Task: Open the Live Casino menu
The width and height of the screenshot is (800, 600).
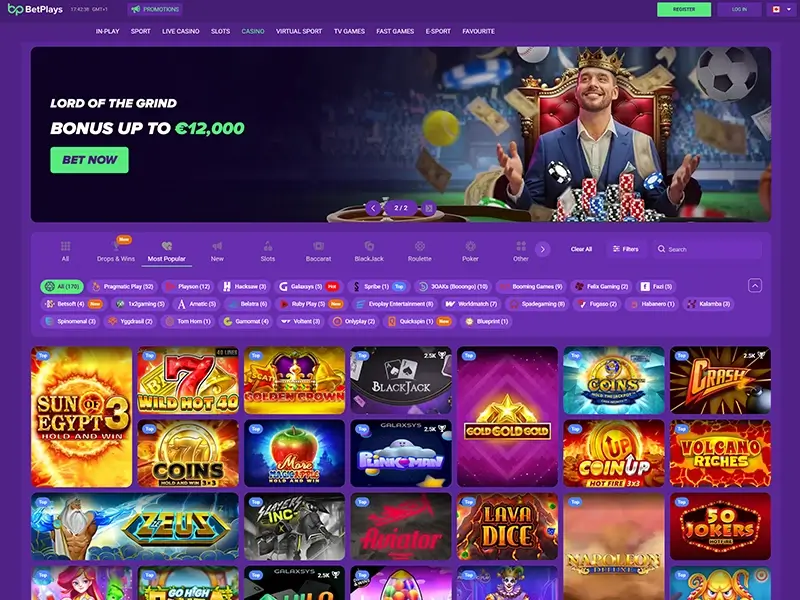Action: click(181, 31)
